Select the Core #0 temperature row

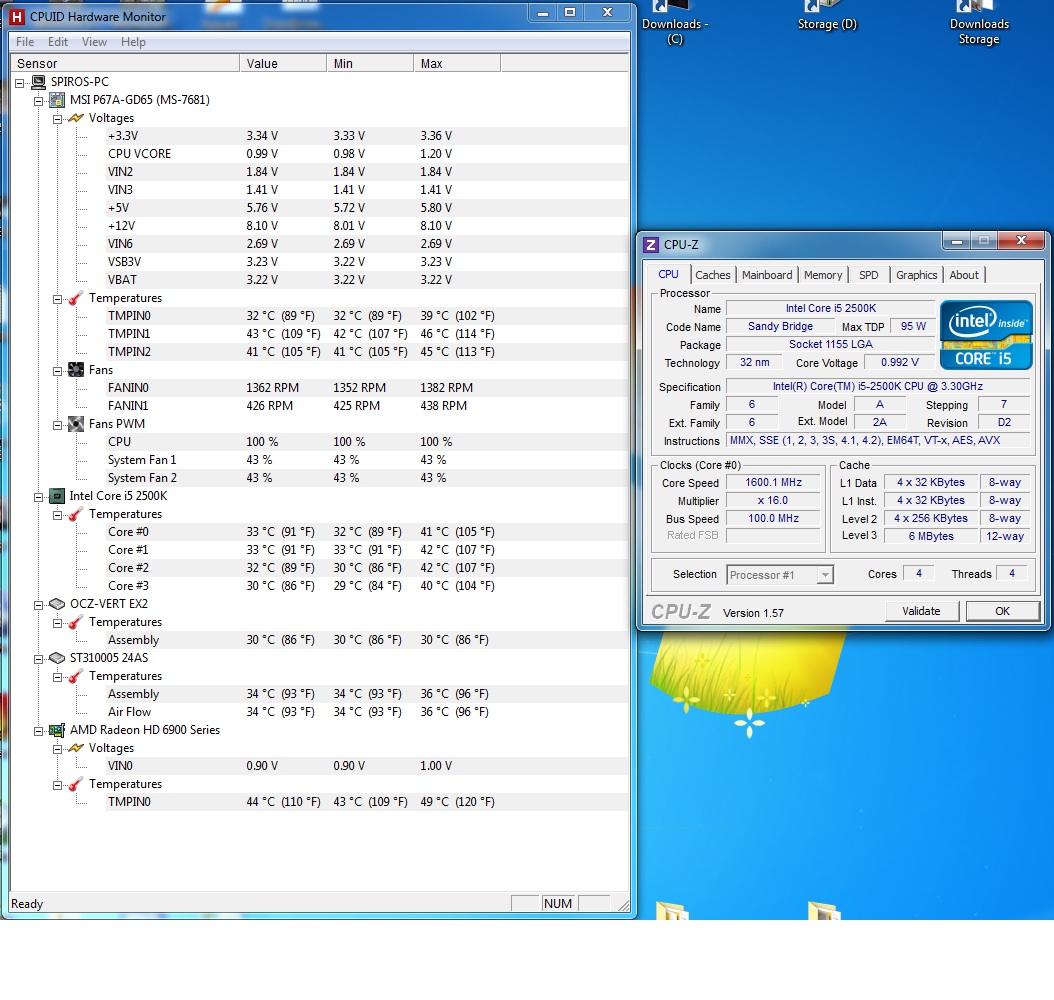point(367,532)
